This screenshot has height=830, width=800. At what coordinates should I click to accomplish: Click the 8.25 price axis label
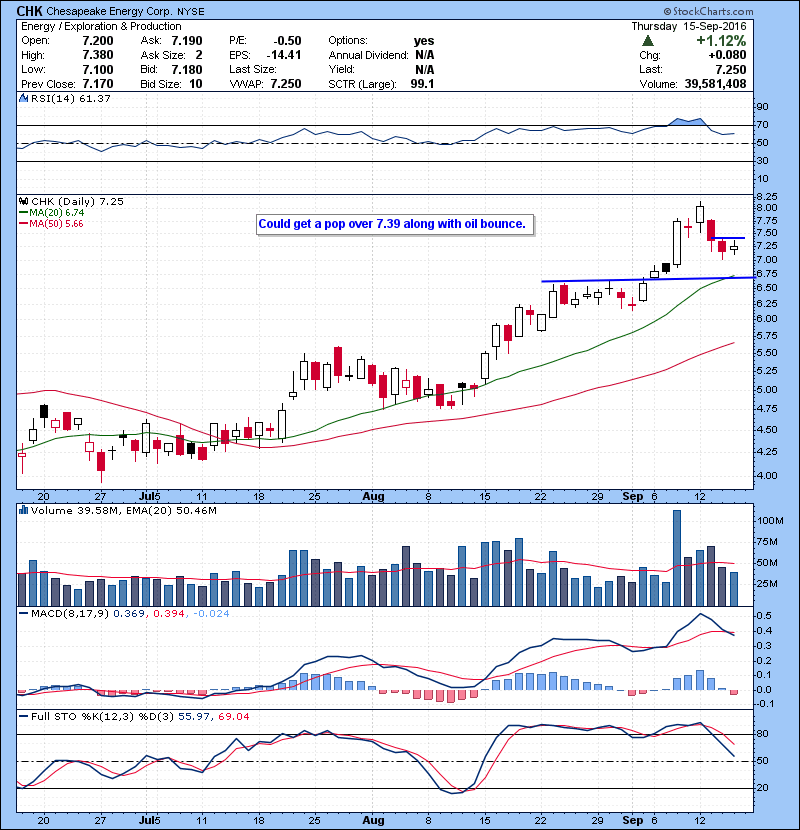(767, 196)
